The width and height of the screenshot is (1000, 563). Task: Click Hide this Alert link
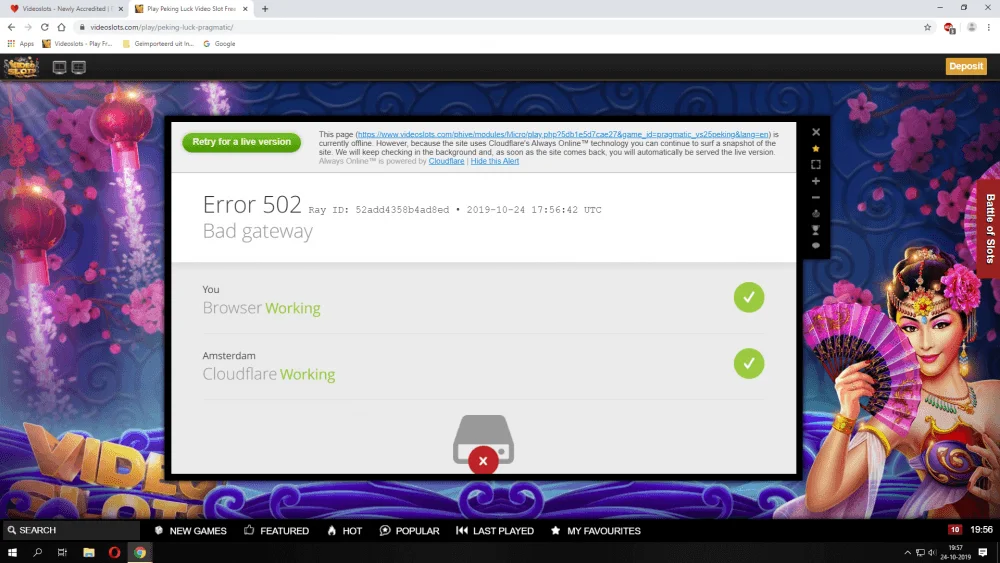pyautogui.click(x=494, y=161)
